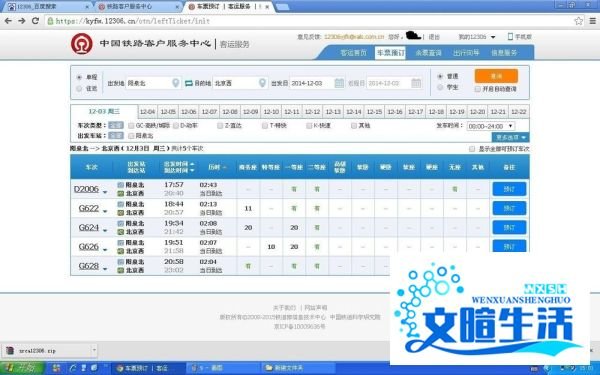Click the arrival station icon in G628 row
The height and width of the screenshot is (375, 600).
coord(121,270)
